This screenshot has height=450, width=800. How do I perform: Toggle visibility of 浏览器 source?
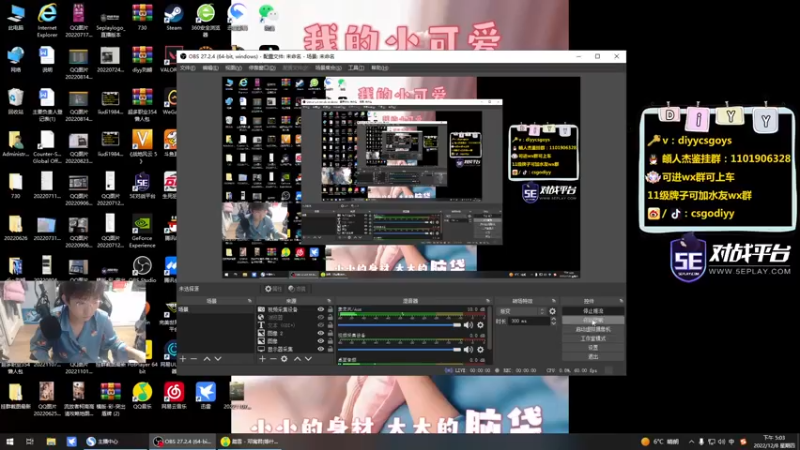pos(320,317)
